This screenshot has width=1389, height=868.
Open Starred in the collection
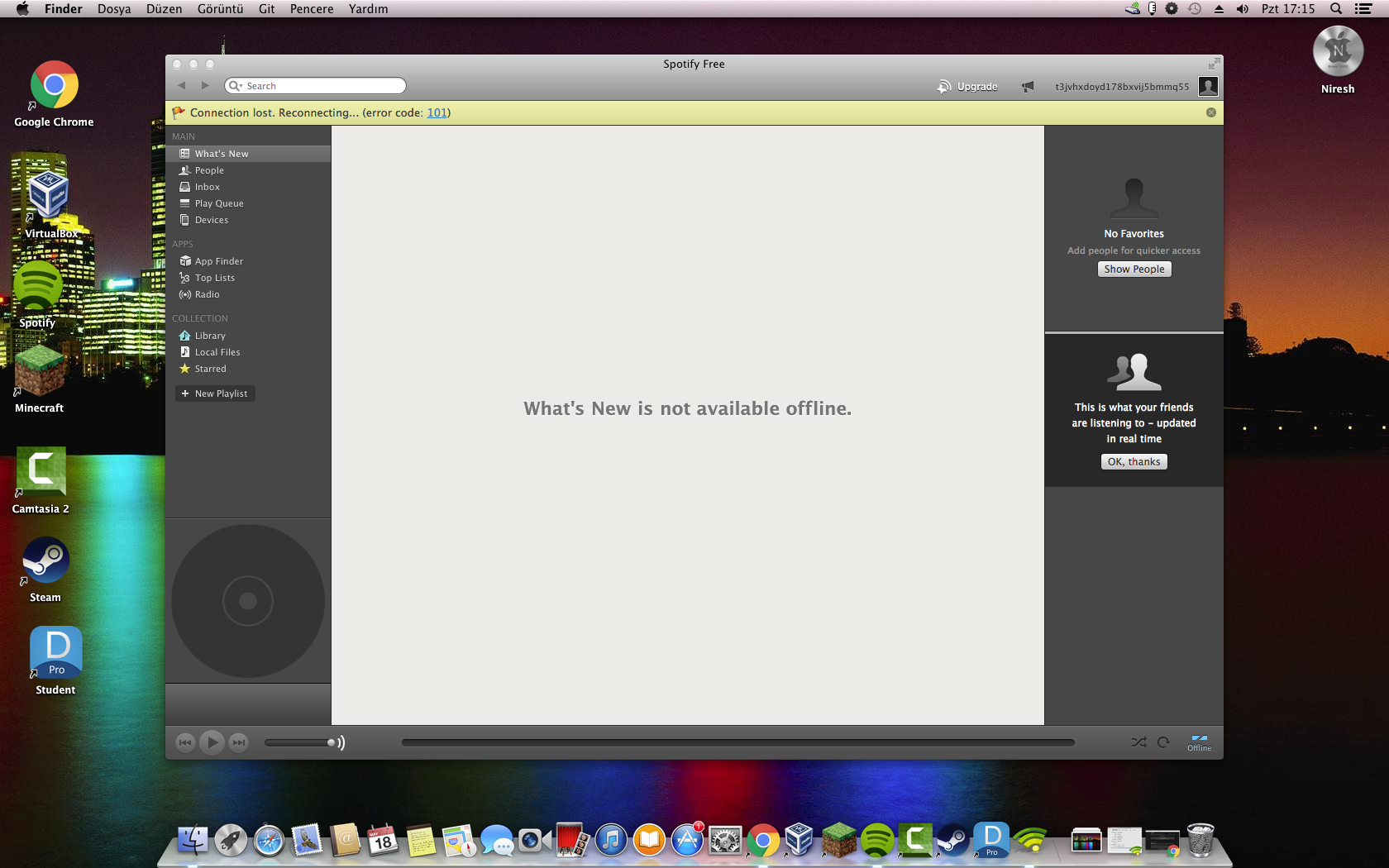pos(248,369)
